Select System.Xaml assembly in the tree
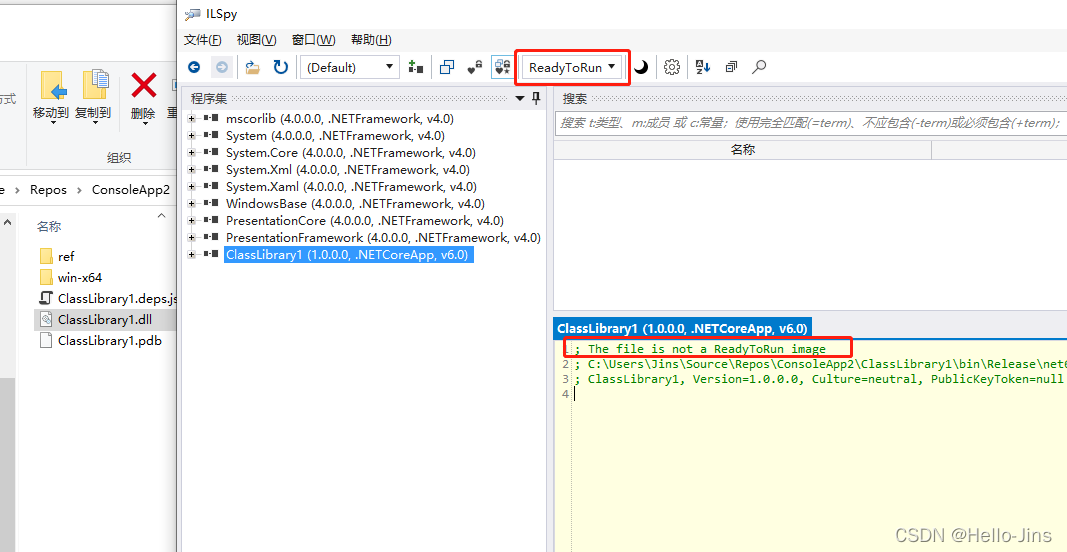The width and height of the screenshot is (1067, 552). pos(351,186)
